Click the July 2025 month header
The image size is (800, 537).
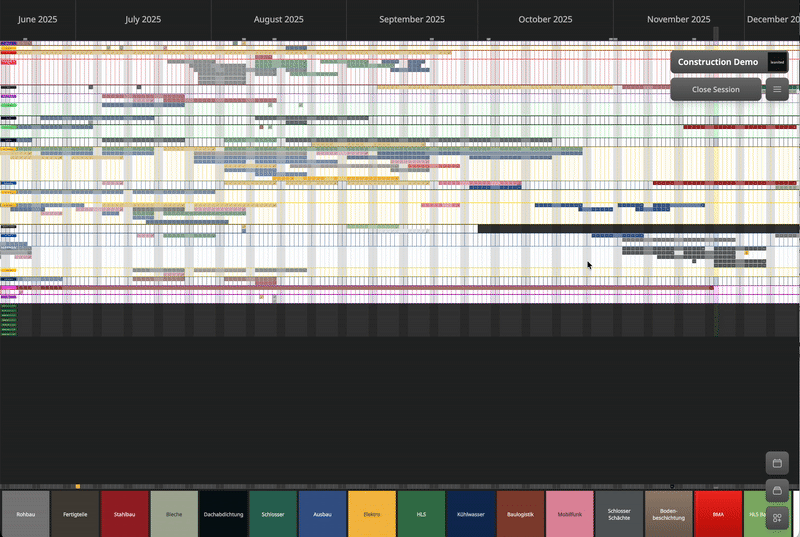(143, 19)
